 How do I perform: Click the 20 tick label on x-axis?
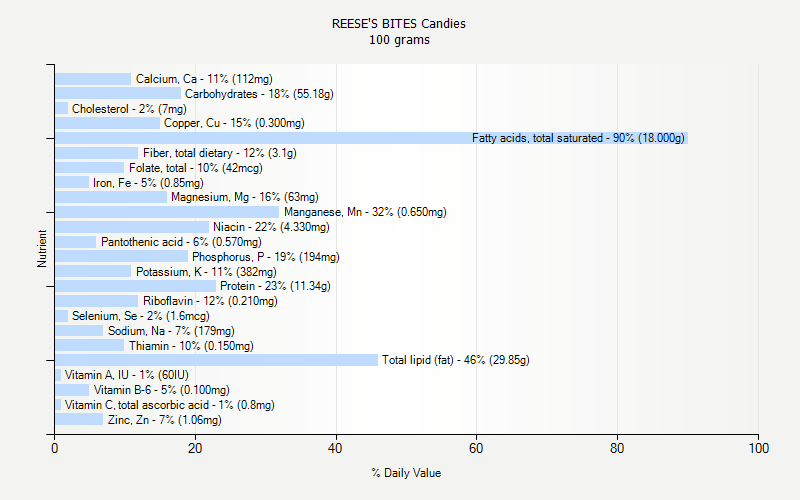pyautogui.click(x=195, y=448)
